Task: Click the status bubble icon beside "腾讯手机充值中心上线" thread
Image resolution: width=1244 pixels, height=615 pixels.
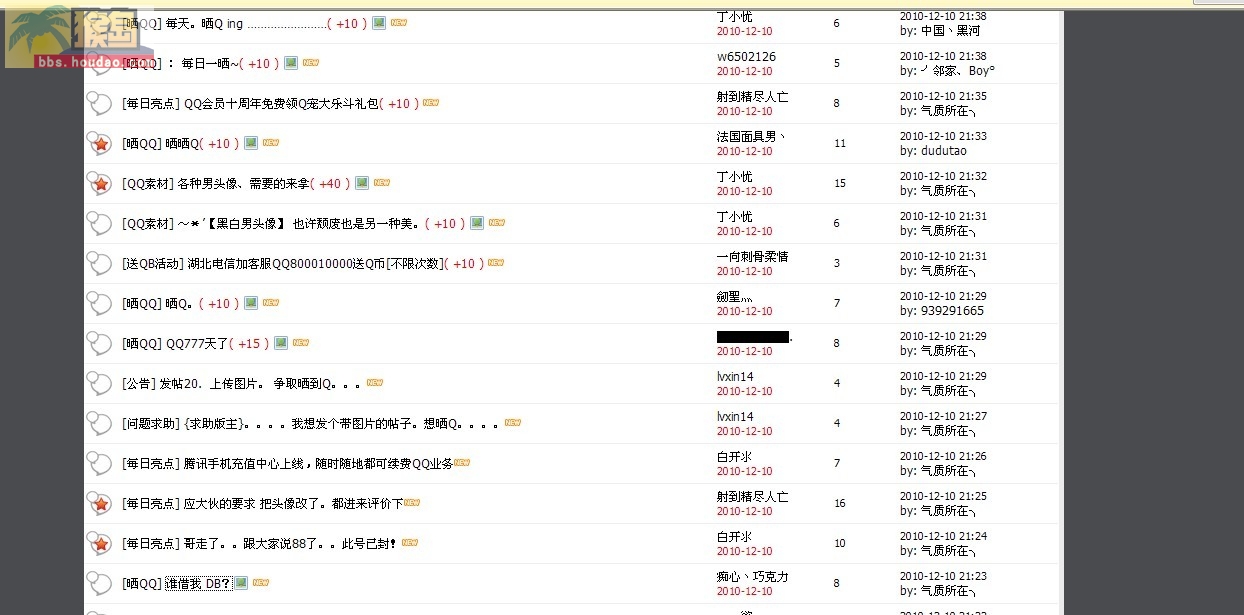Action: click(x=99, y=463)
